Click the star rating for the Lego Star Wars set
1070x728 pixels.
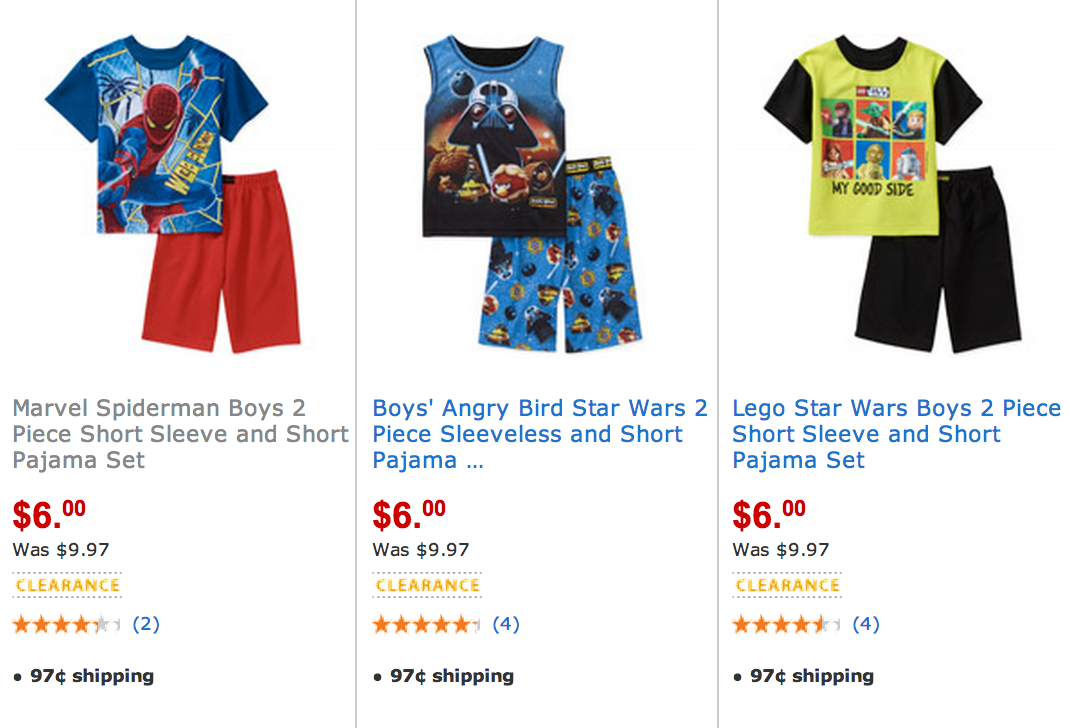[786, 625]
